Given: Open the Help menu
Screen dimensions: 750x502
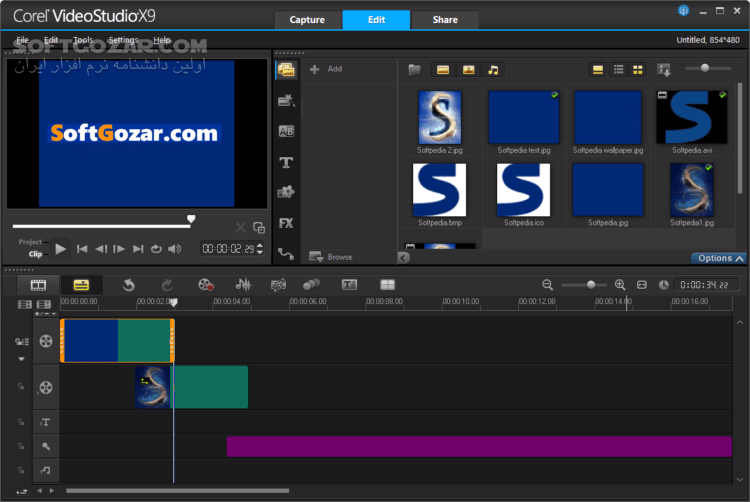Looking at the screenshot, I should click(x=162, y=40).
